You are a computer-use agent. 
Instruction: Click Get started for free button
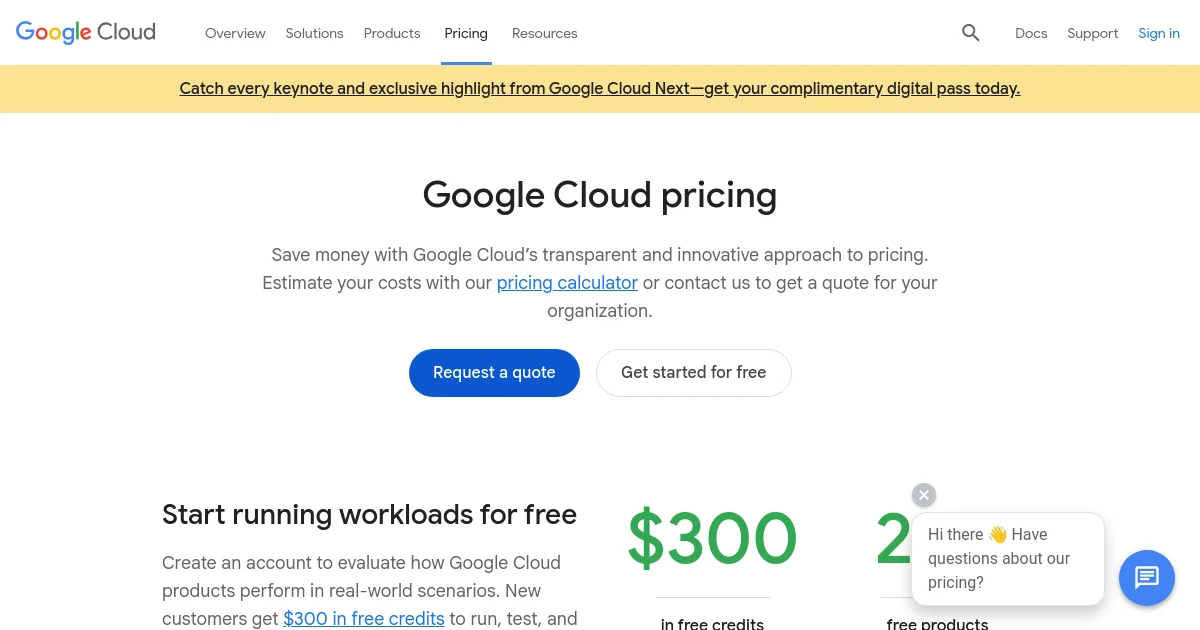pos(694,373)
